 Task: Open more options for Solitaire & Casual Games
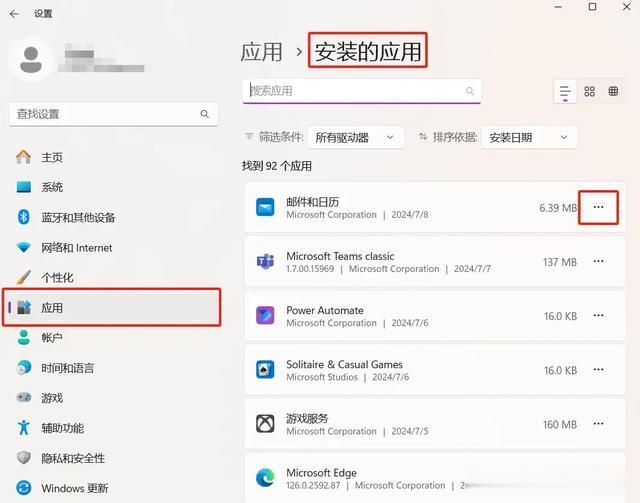598,370
